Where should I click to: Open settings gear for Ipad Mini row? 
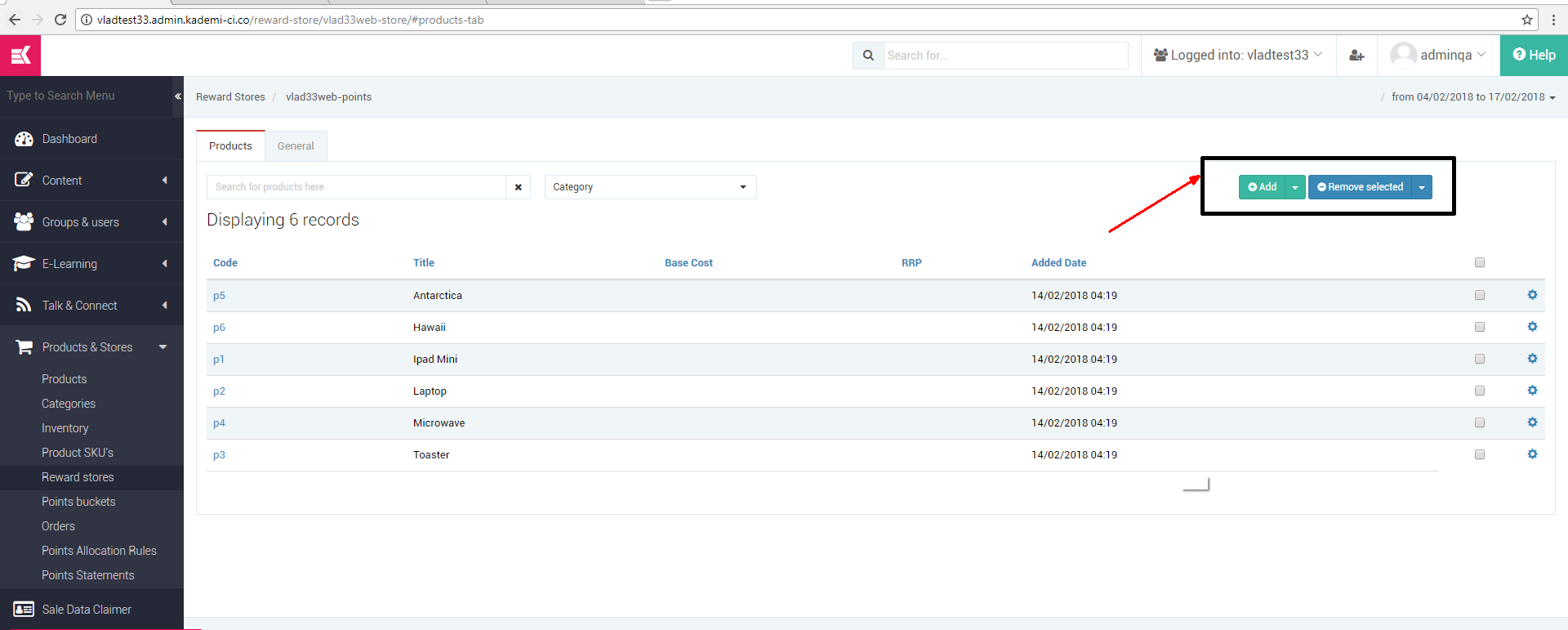click(x=1532, y=359)
